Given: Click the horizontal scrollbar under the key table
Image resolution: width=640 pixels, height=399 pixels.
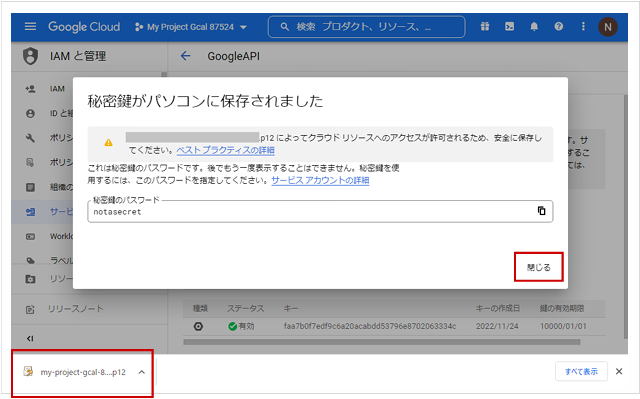Looking at the screenshot, I should coord(382,342).
